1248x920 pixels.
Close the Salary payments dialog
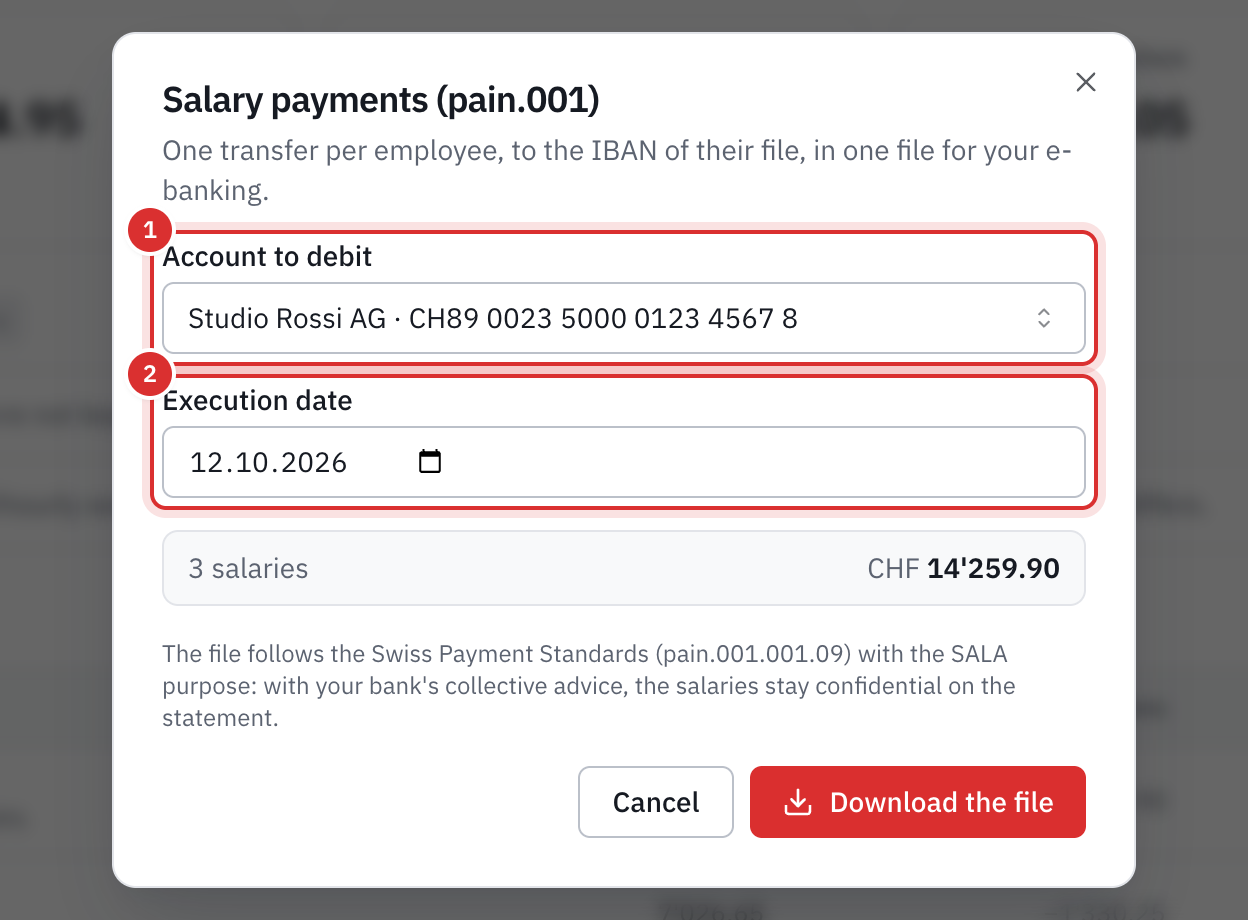point(1086,82)
